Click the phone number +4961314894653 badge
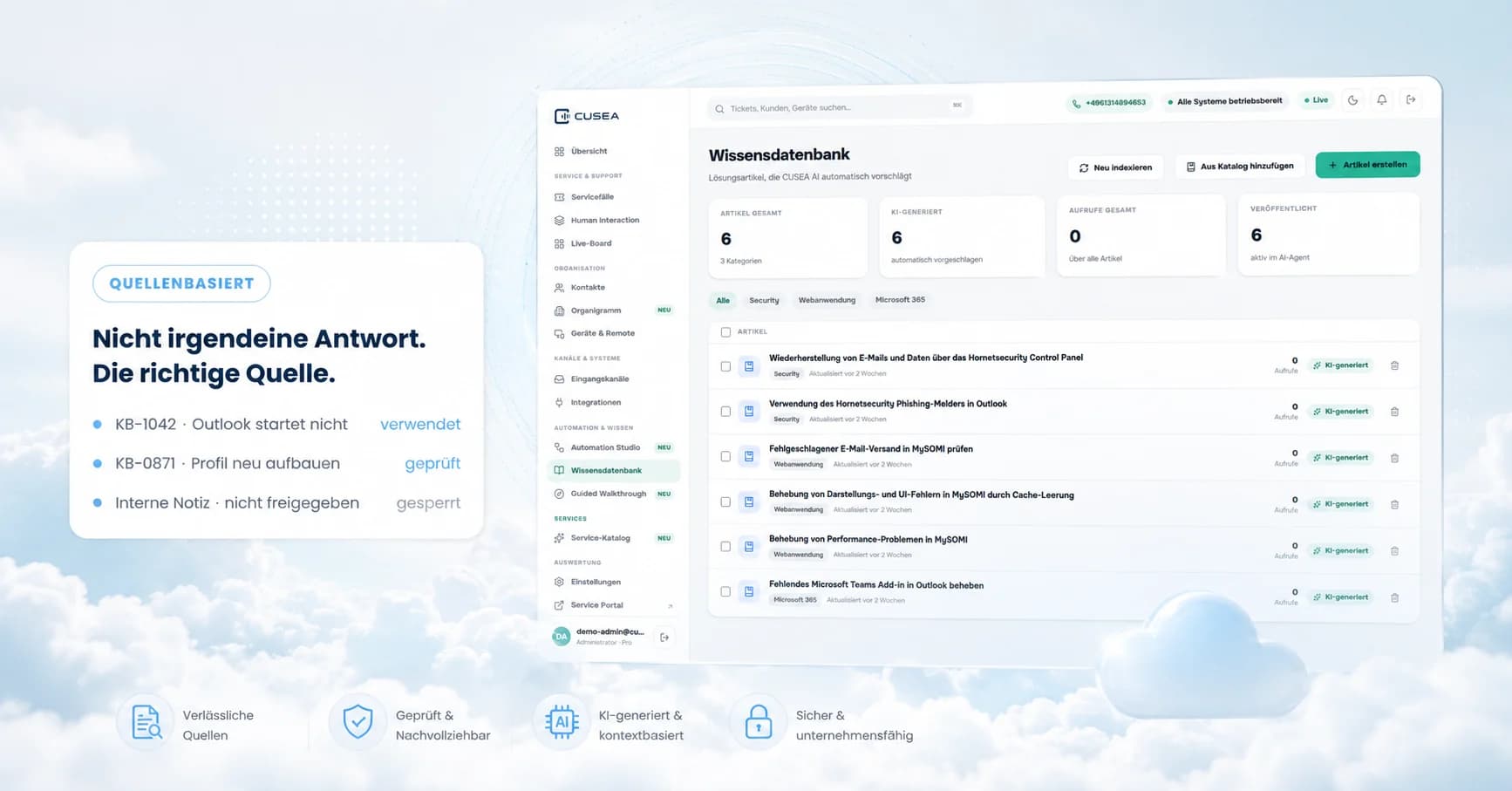1512x791 pixels. (x=1109, y=103)
